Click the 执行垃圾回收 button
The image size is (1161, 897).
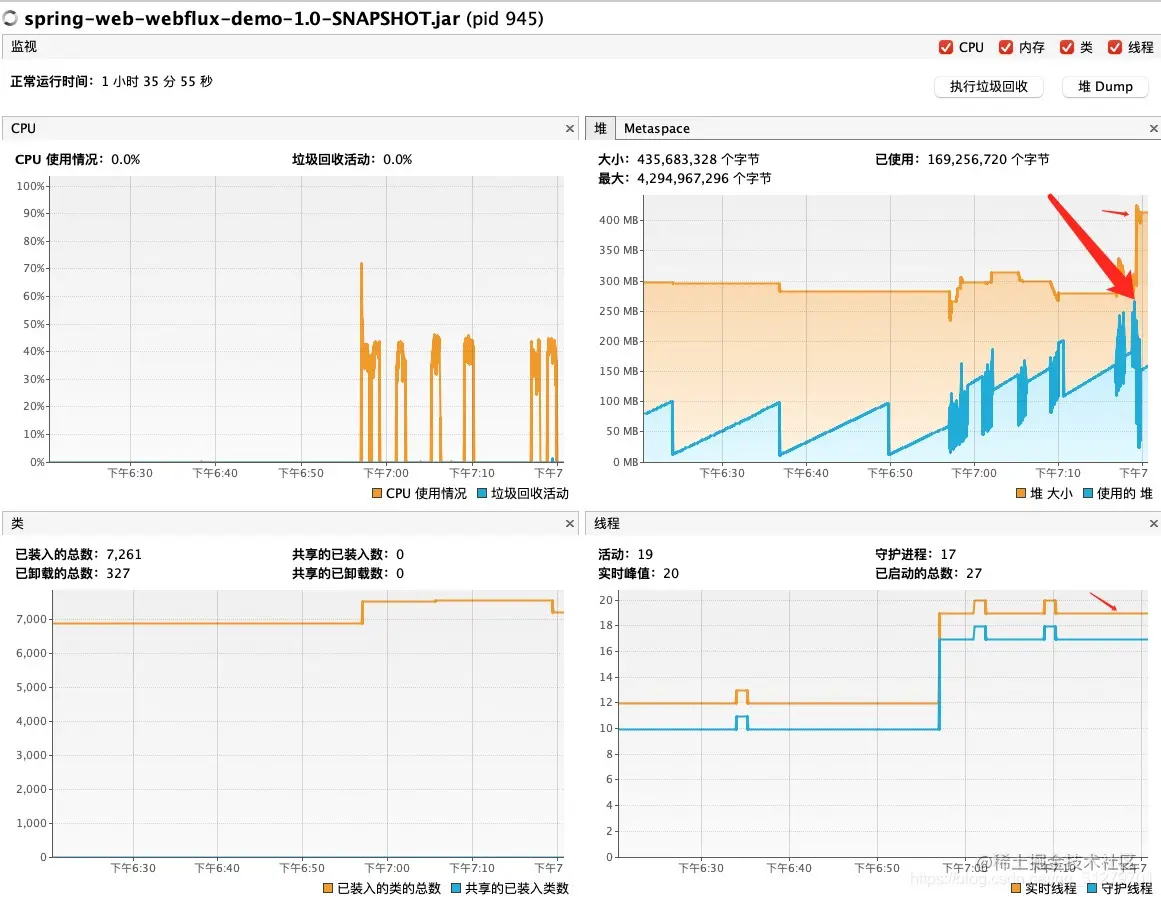click(988, 87)
